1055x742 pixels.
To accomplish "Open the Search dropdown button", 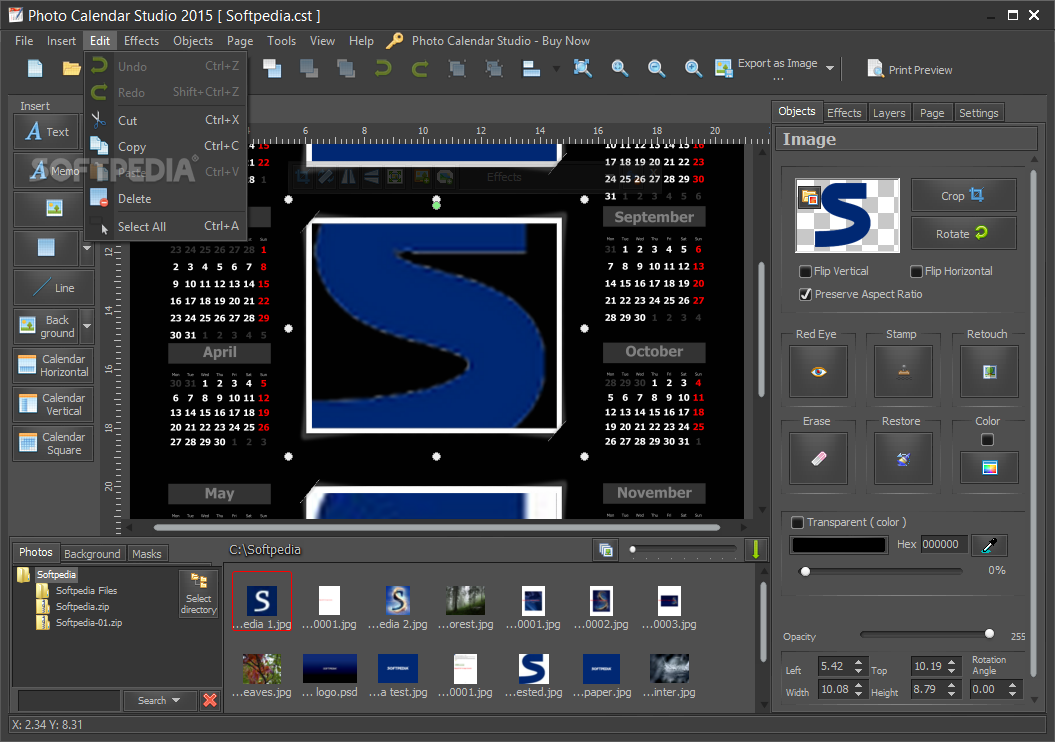I will (x=159, y=700).
